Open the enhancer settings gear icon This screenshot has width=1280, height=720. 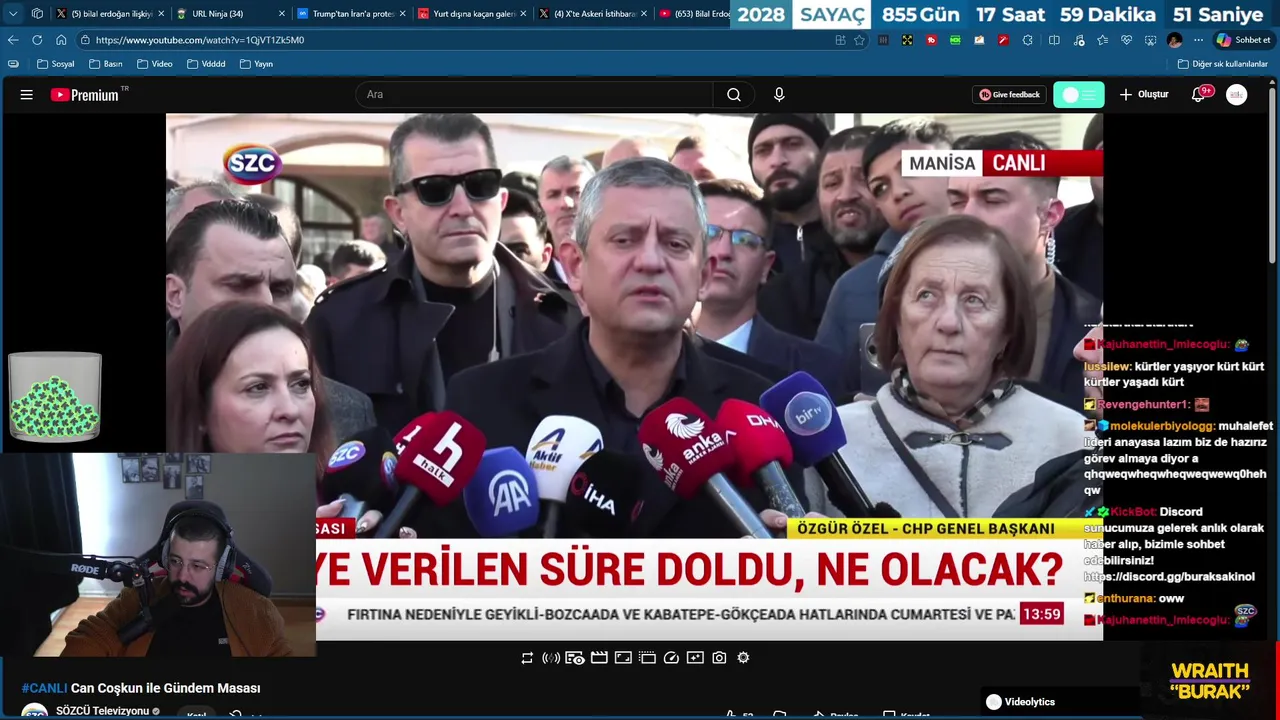(743, 658)
